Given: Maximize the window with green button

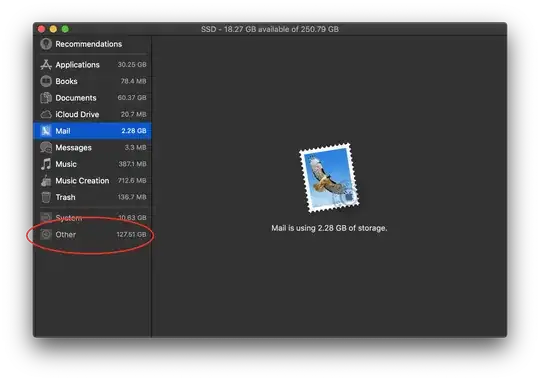Looking at the screenshot, I should [65, 29].
